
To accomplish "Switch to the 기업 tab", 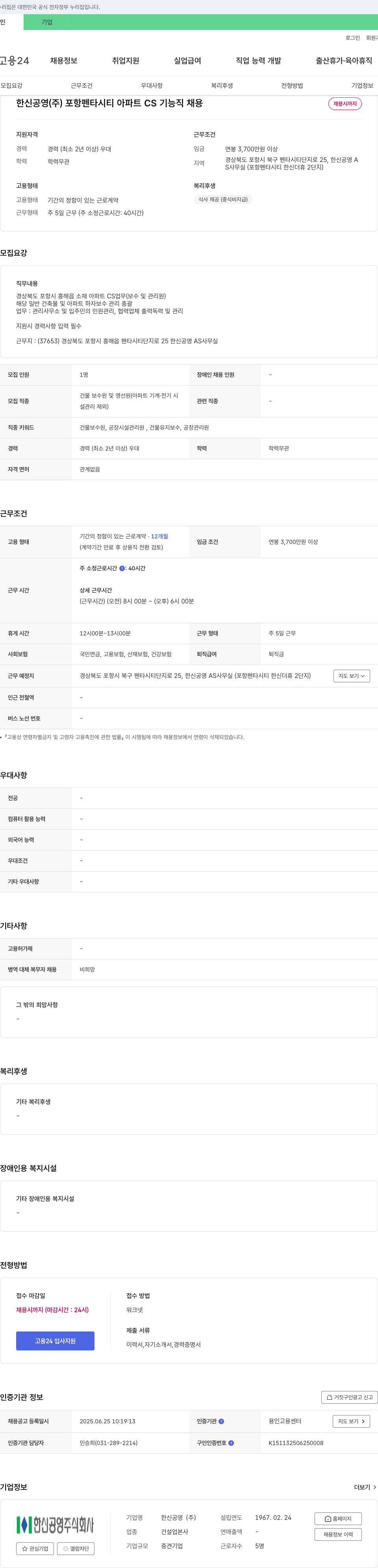I will click(x=47, y=22).
